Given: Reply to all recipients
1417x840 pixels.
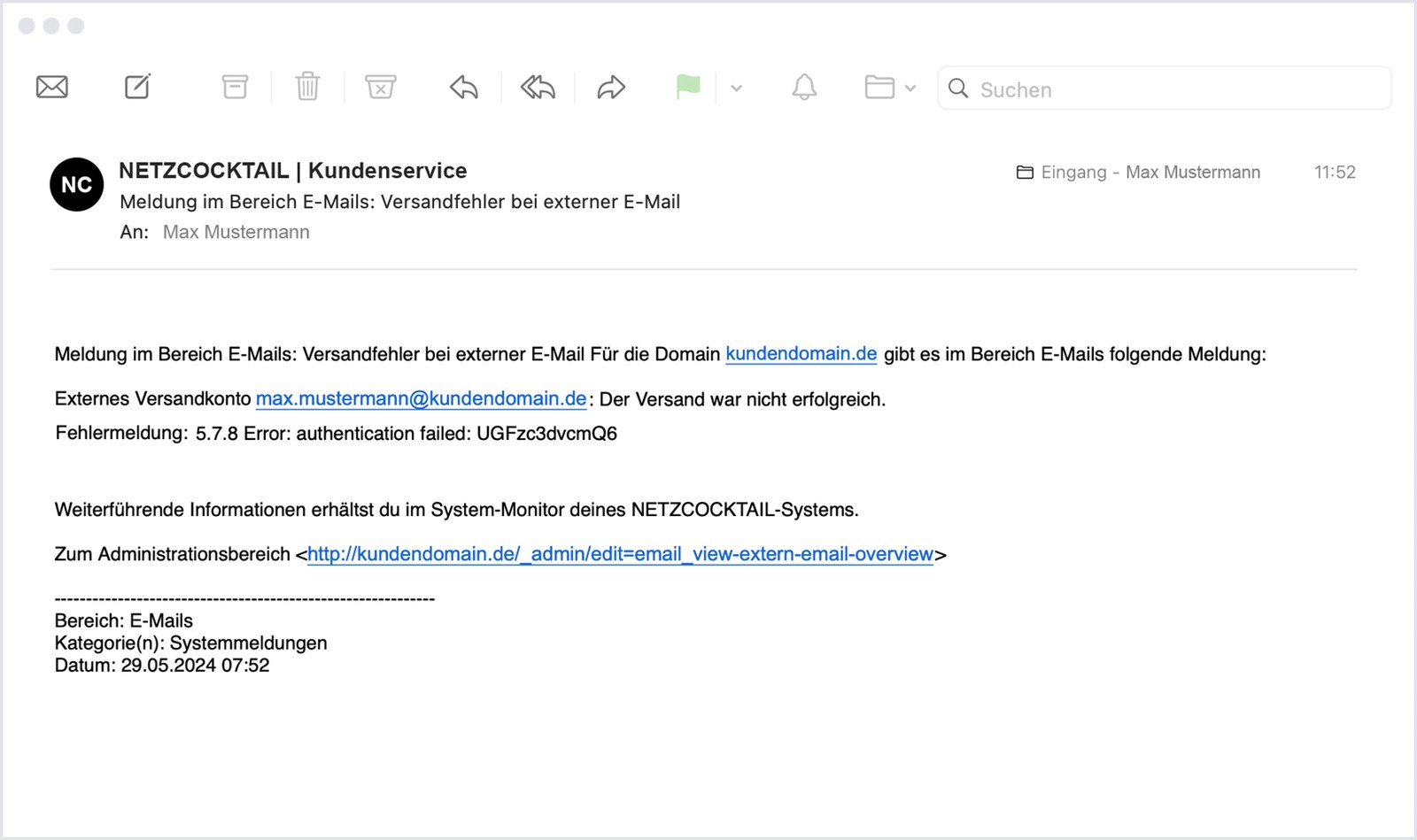Looking at the screenshot, I should (x=538, y=87).
